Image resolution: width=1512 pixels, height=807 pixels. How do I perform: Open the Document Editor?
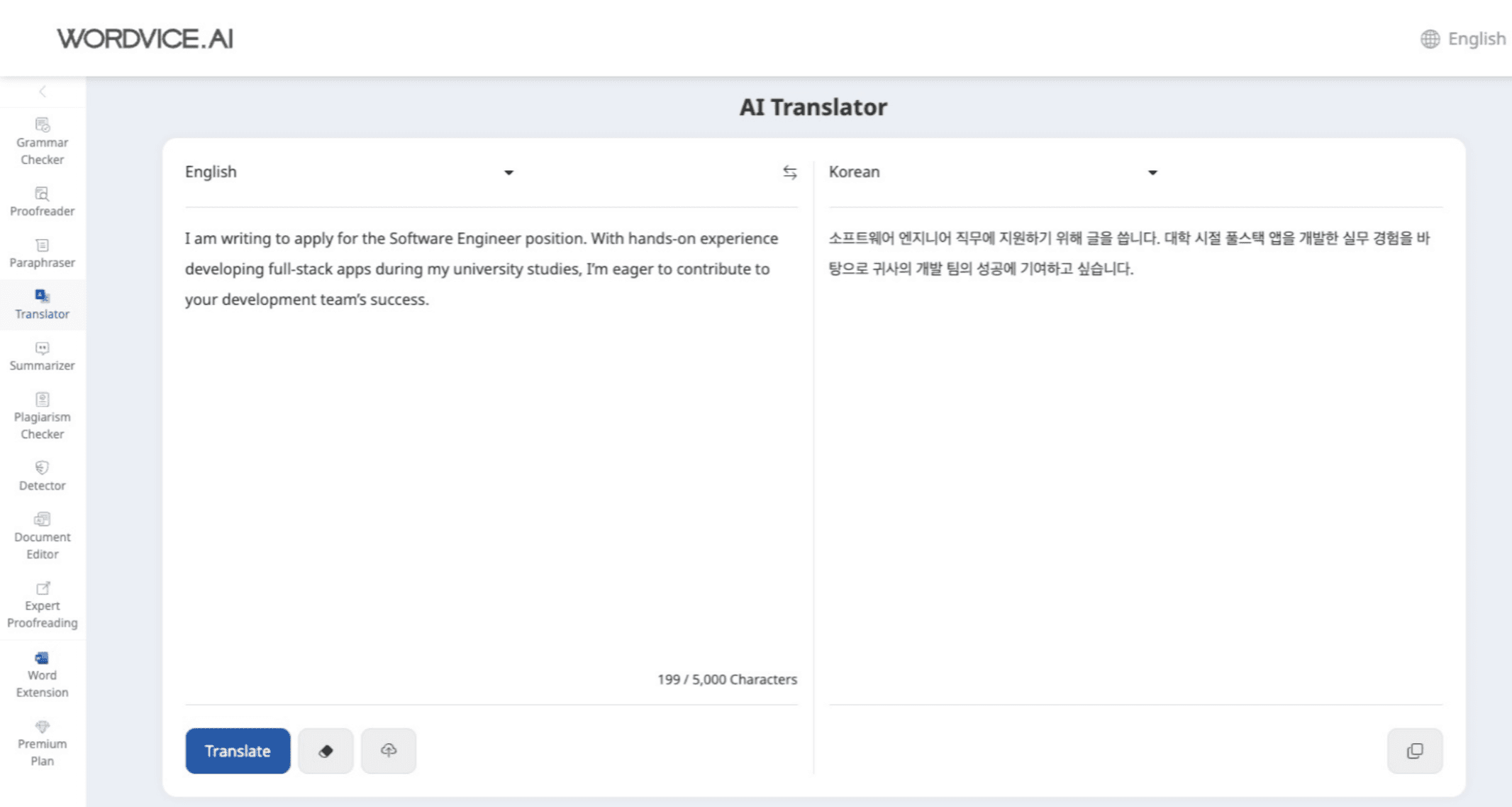42,535
